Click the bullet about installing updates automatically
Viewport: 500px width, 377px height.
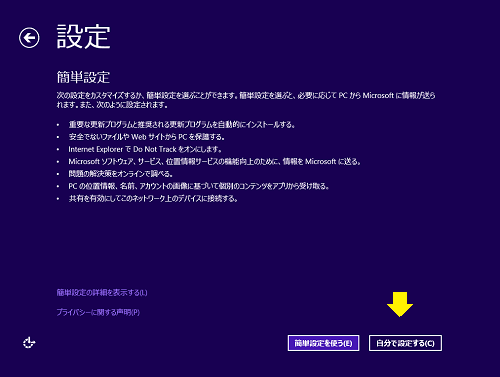point(182,125)
